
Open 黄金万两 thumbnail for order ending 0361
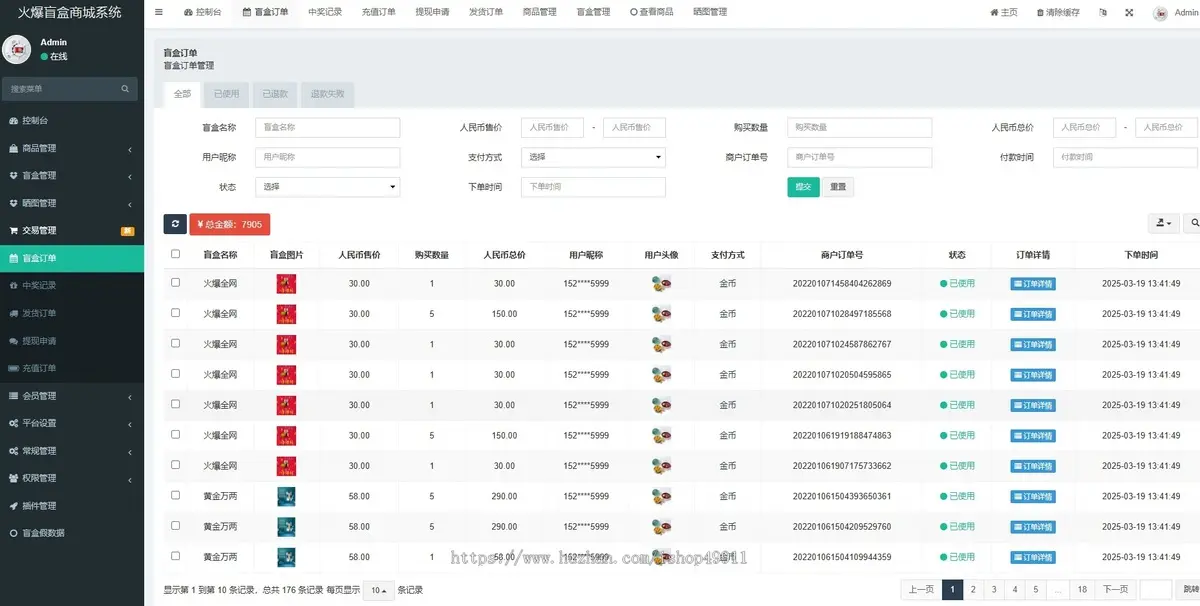tap(286, 496)
